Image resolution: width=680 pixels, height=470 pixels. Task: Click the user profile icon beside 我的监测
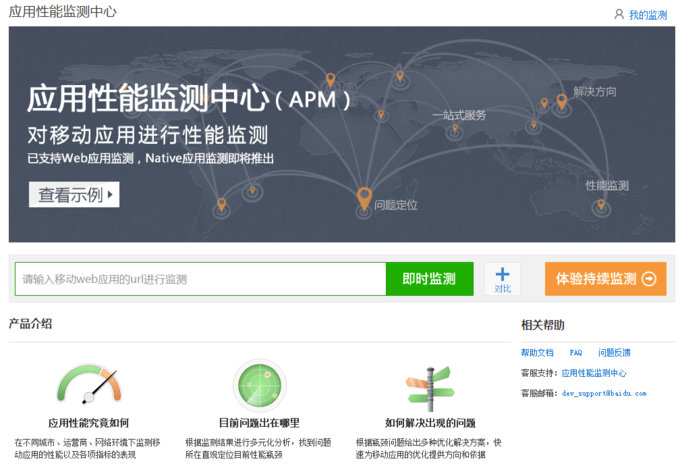coord(619,14)
